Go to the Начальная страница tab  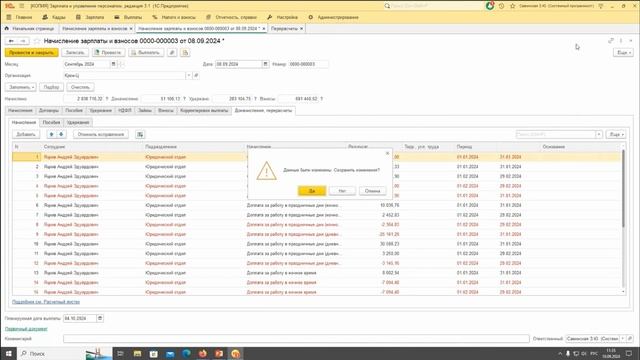click(x=29, y=29)
